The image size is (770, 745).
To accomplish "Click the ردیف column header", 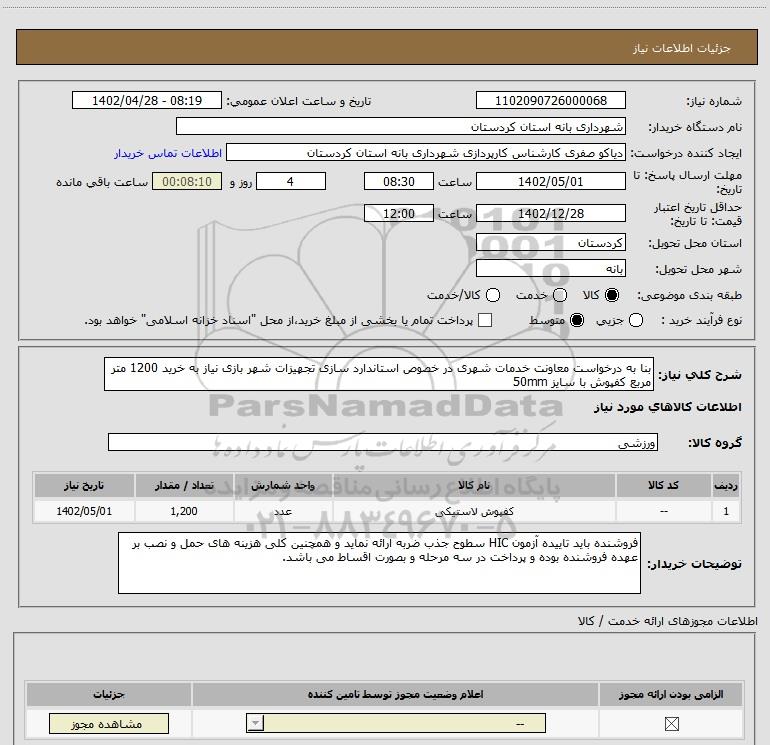I will point(726,485).
